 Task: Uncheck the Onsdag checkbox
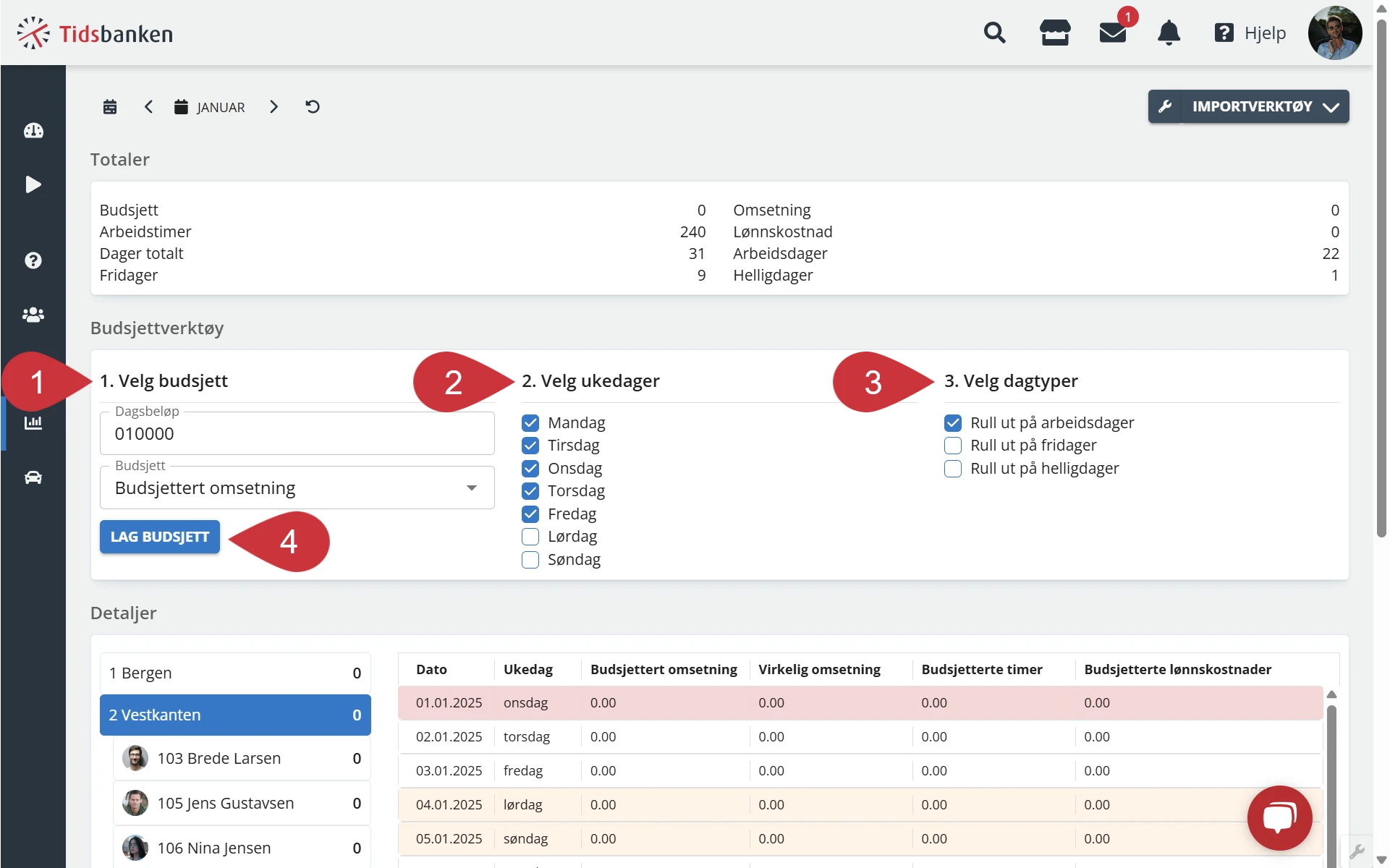click(x=530, y=468)
